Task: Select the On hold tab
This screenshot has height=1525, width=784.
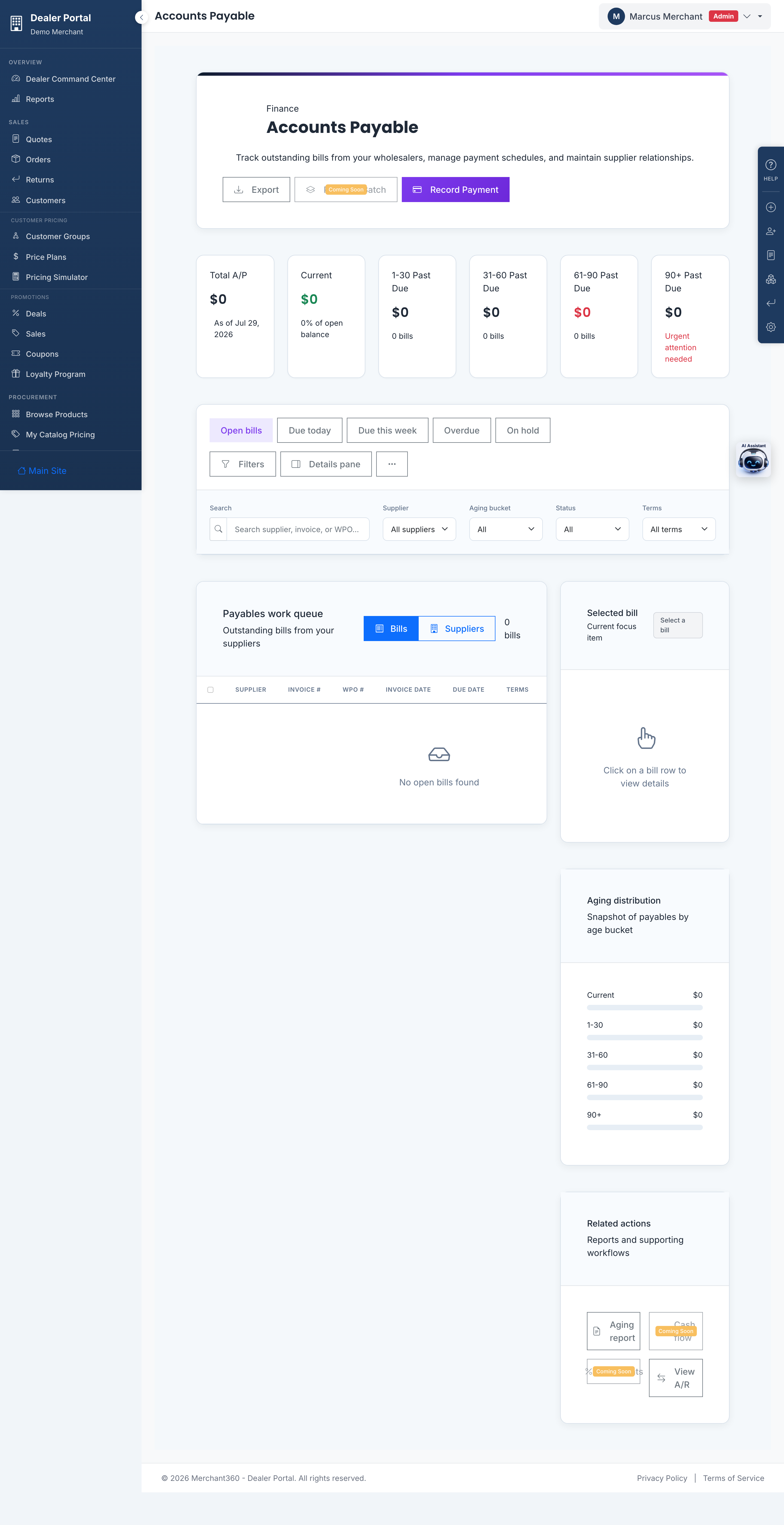Action: (522, 430)
